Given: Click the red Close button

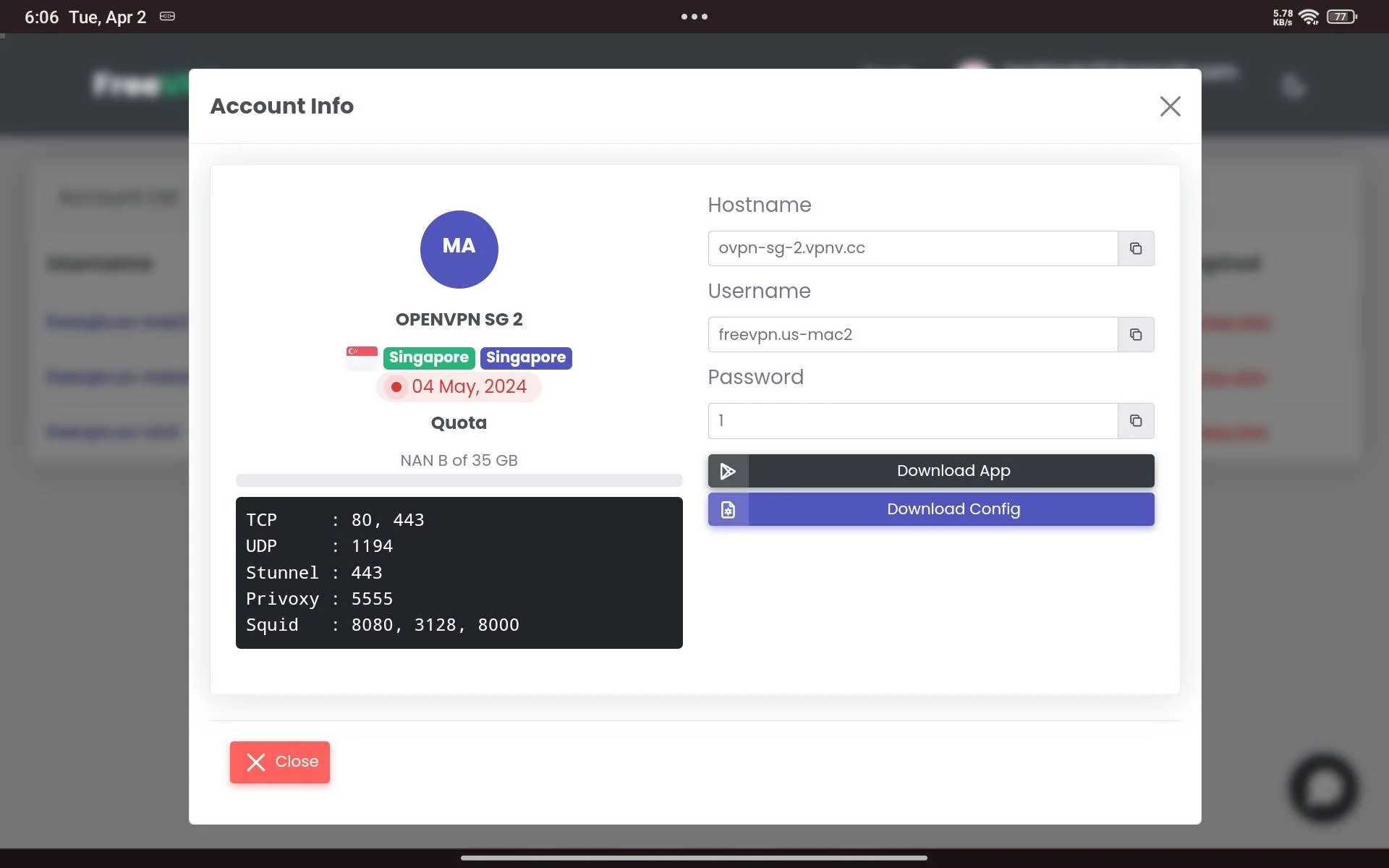Looking at the screenshot, I should point(280,762).
